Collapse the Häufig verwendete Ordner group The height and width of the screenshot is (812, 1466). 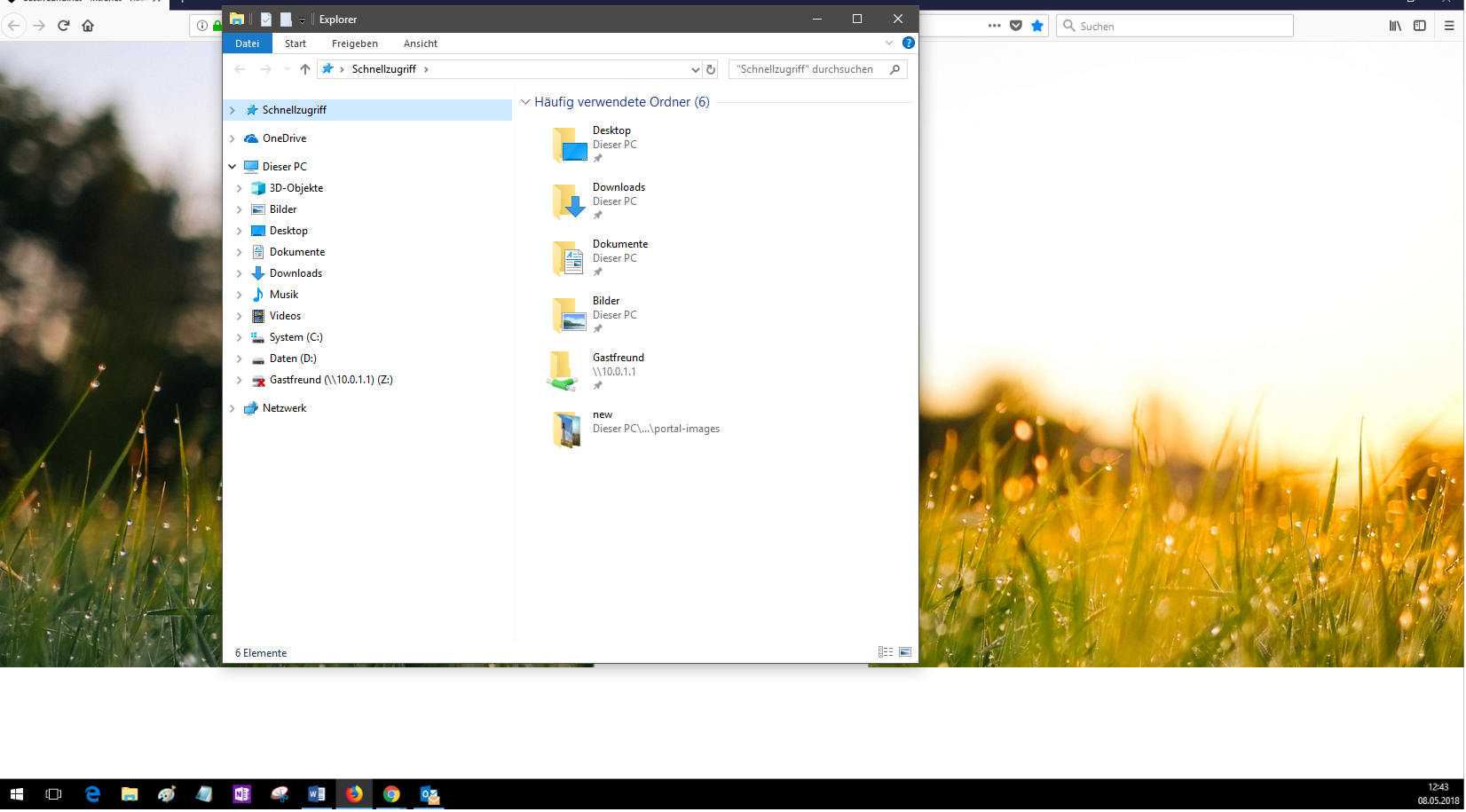[525, 102]
